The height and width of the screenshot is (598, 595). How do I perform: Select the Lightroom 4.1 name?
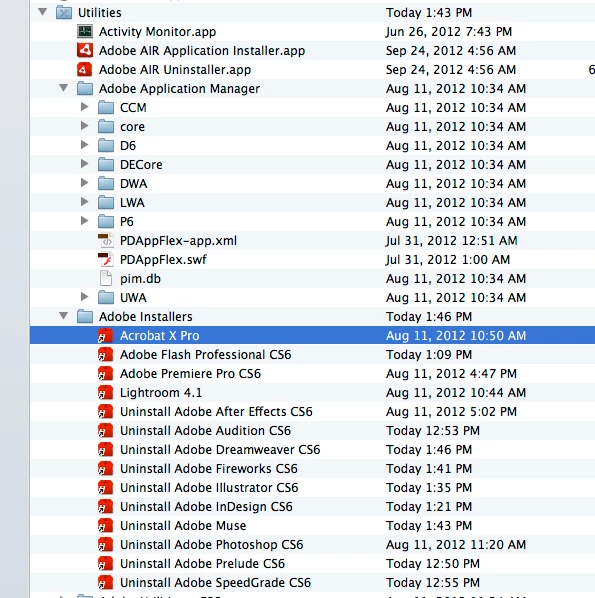(161, 393)
